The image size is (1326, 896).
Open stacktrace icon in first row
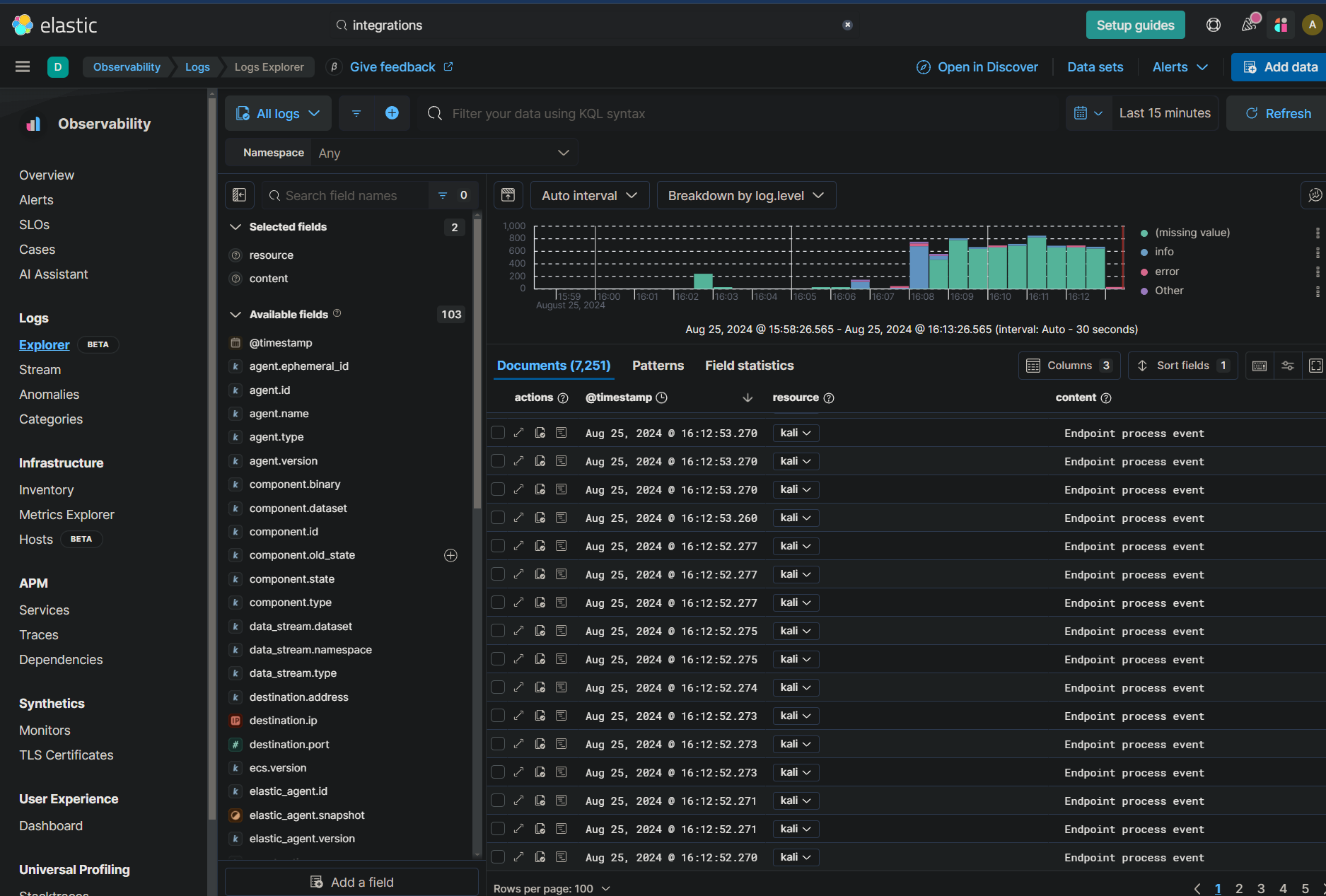562,433
